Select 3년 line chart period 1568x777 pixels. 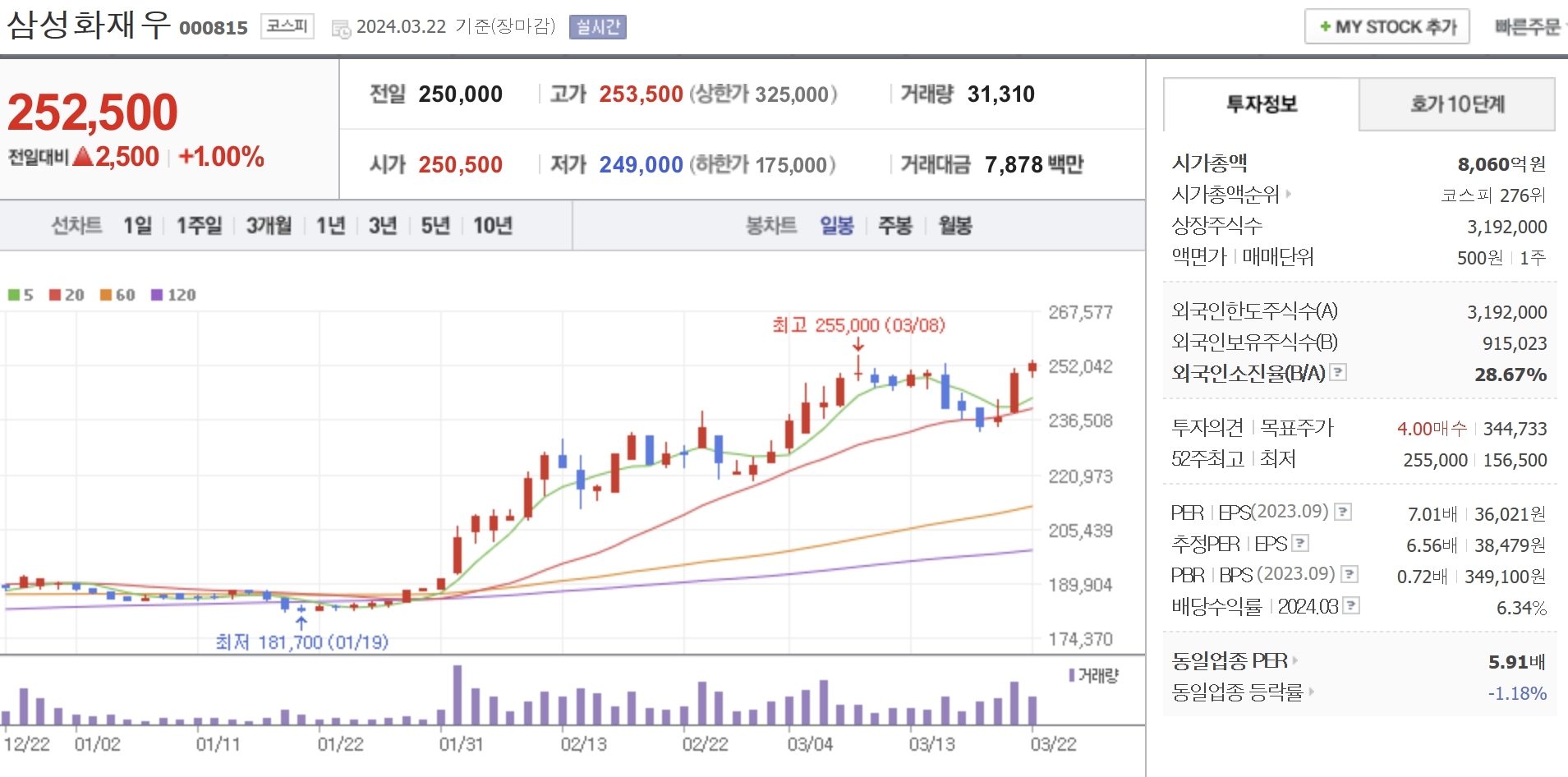(383, 225)
